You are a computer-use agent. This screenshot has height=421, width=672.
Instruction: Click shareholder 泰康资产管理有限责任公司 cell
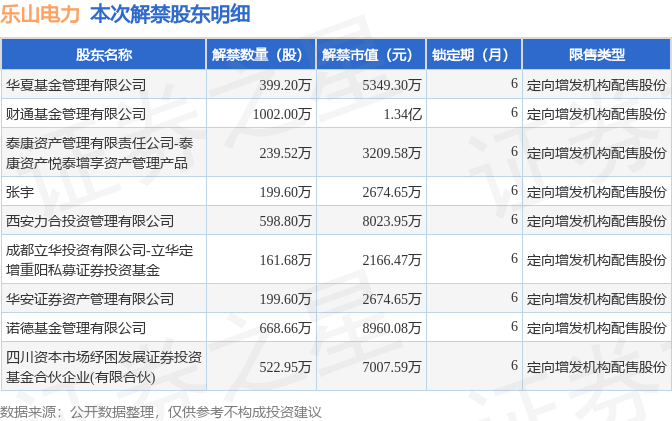click(104, 153)
